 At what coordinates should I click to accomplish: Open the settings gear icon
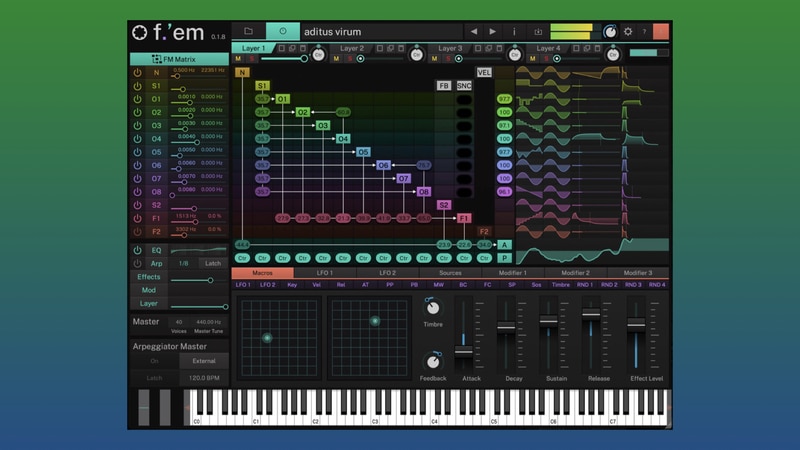[628, 31]
